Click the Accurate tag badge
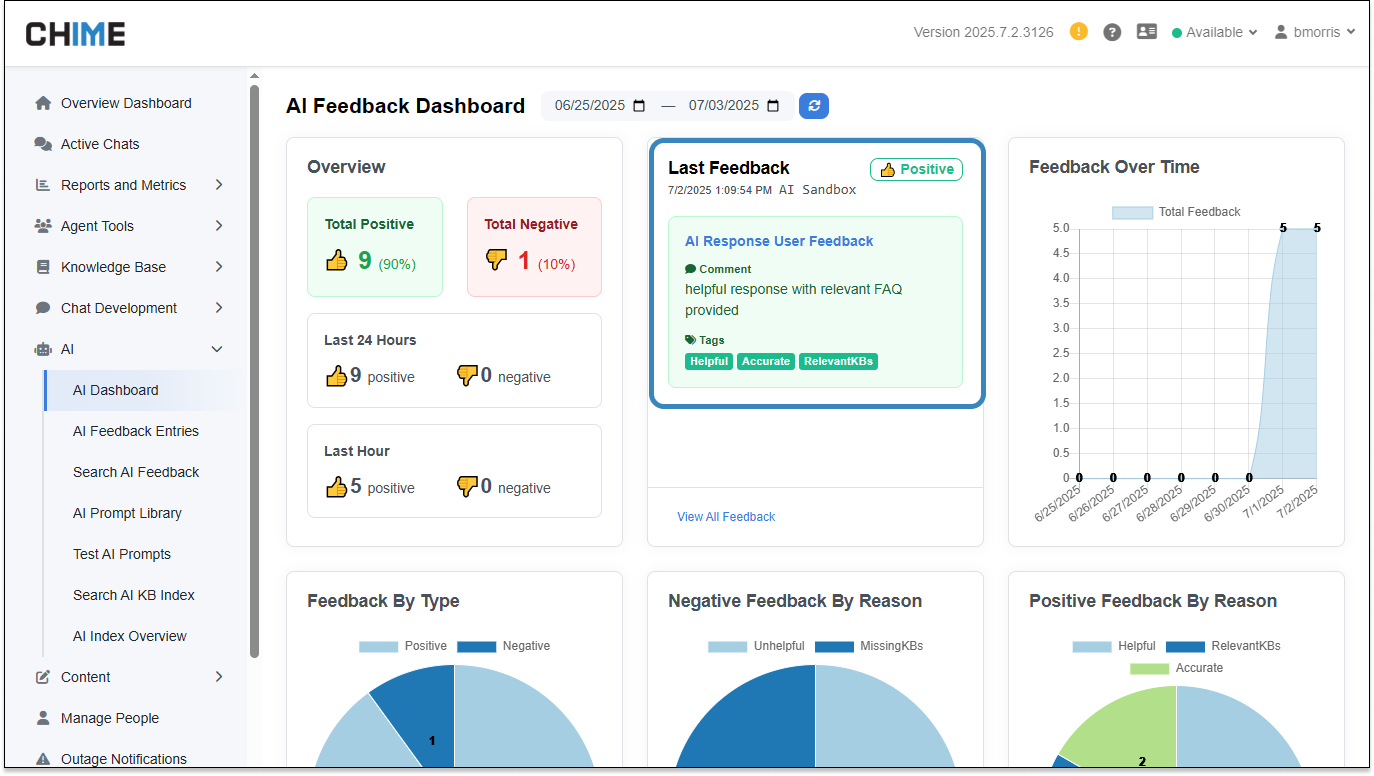Screen dimensions: 1374x776 tap(766, 361)
